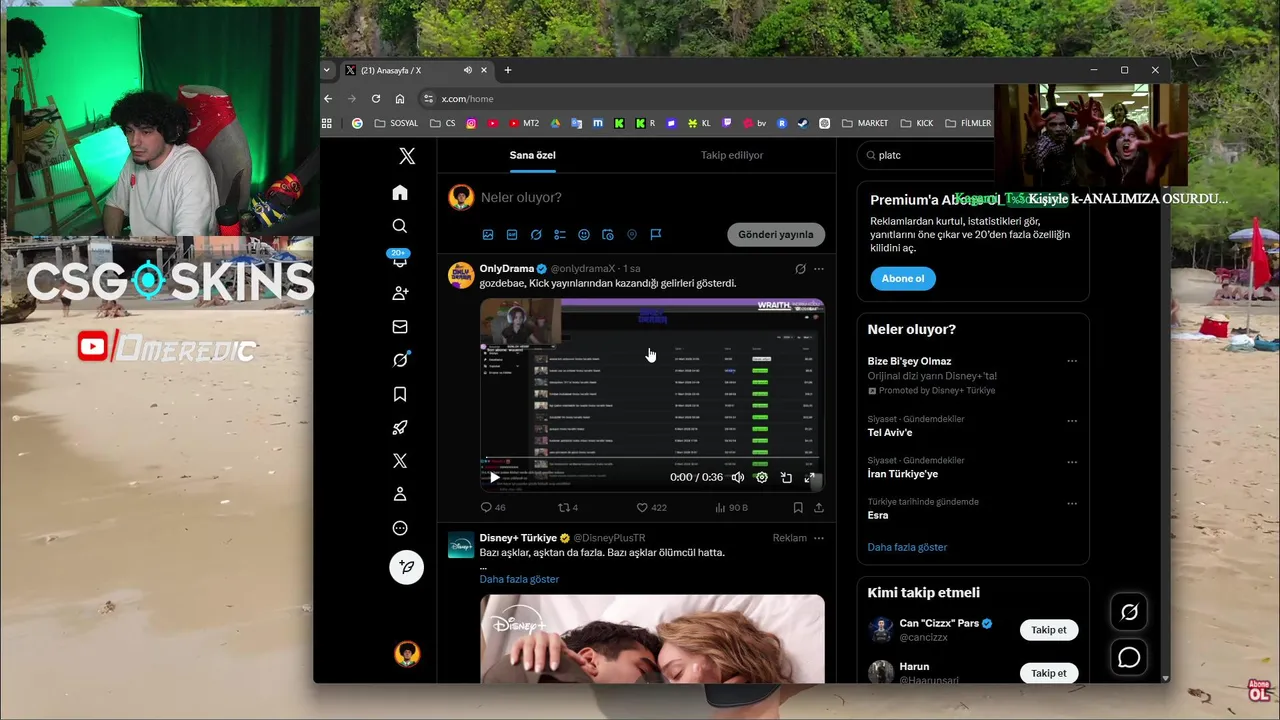Open floating chat messages button

(x=1129, y=657)
